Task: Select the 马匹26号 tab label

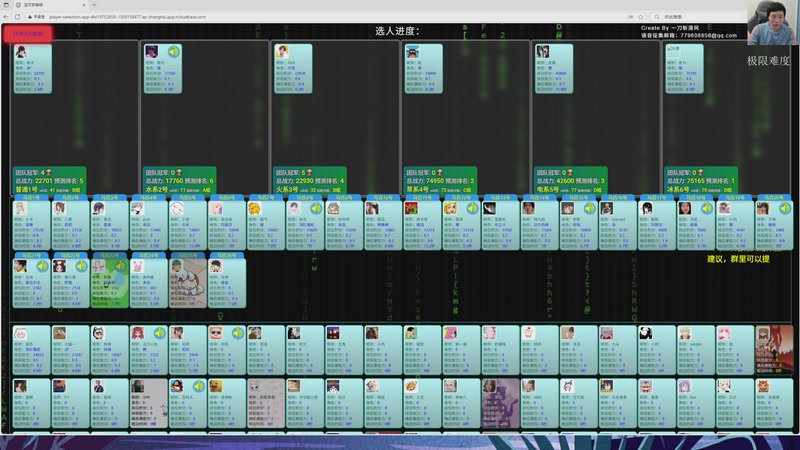Action: point(227,255)
